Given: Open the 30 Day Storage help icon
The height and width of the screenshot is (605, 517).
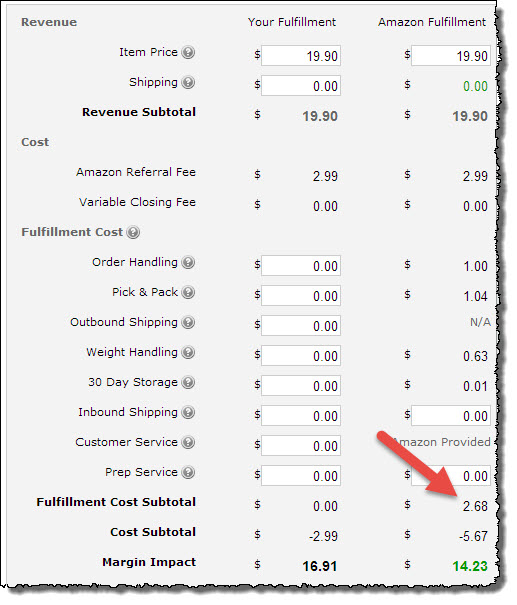Looking at the screenshot, I should (188, 382).
